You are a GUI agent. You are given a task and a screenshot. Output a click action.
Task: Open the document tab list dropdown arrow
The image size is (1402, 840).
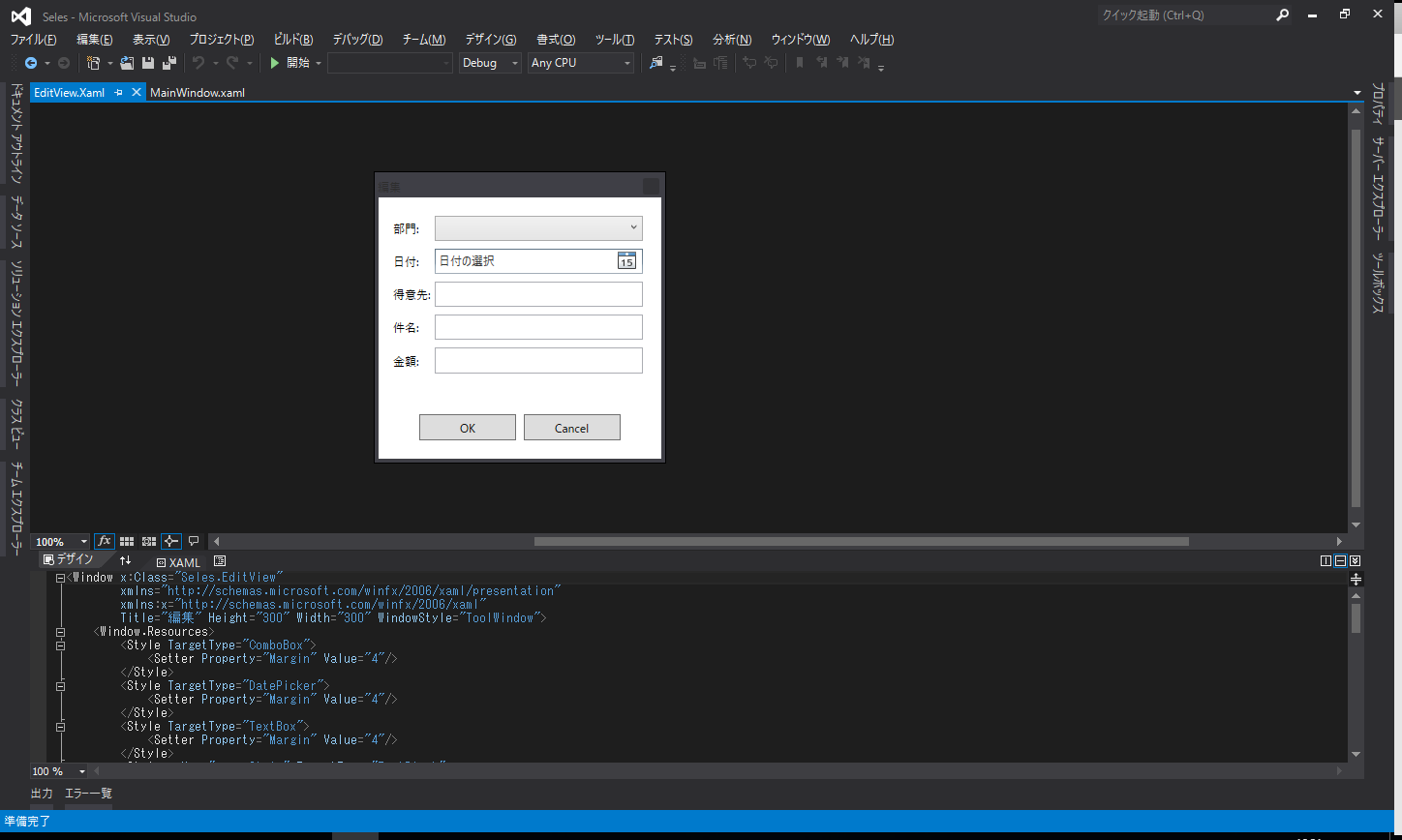click(1357, 93)
